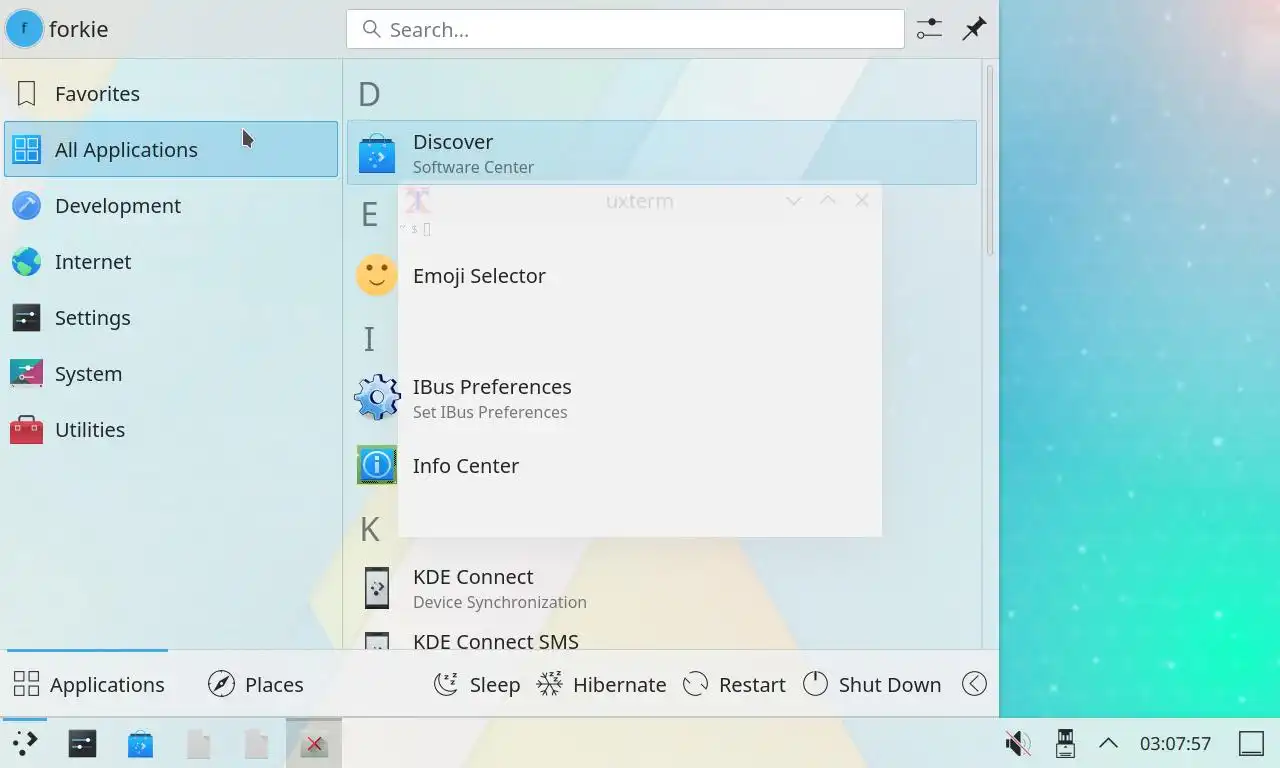Toggle the application launcher in taskbar
The width and height of the screenshot is (1280, 768).
point(24,743)
